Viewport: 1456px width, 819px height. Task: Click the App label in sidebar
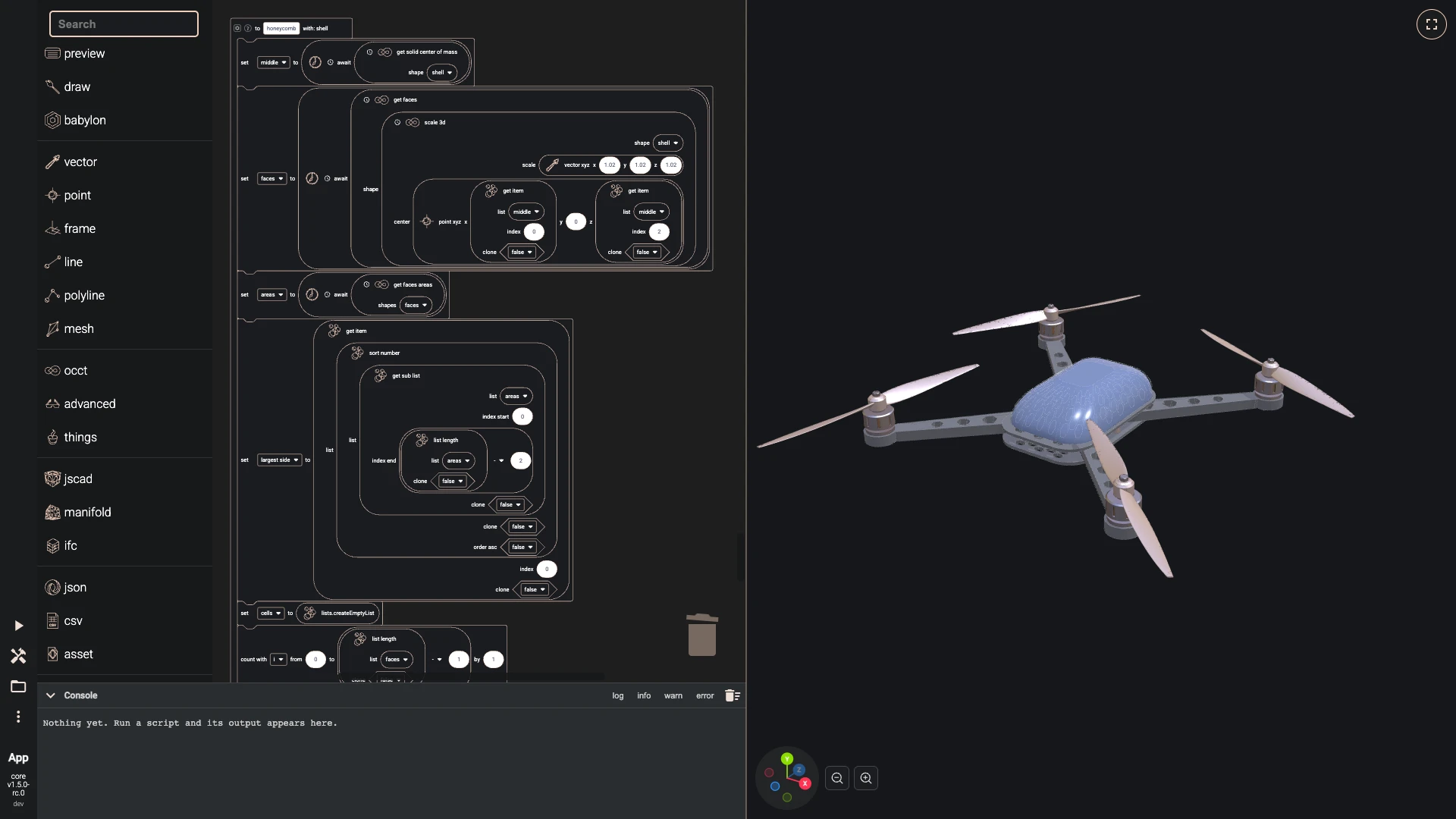click(18, 758)
